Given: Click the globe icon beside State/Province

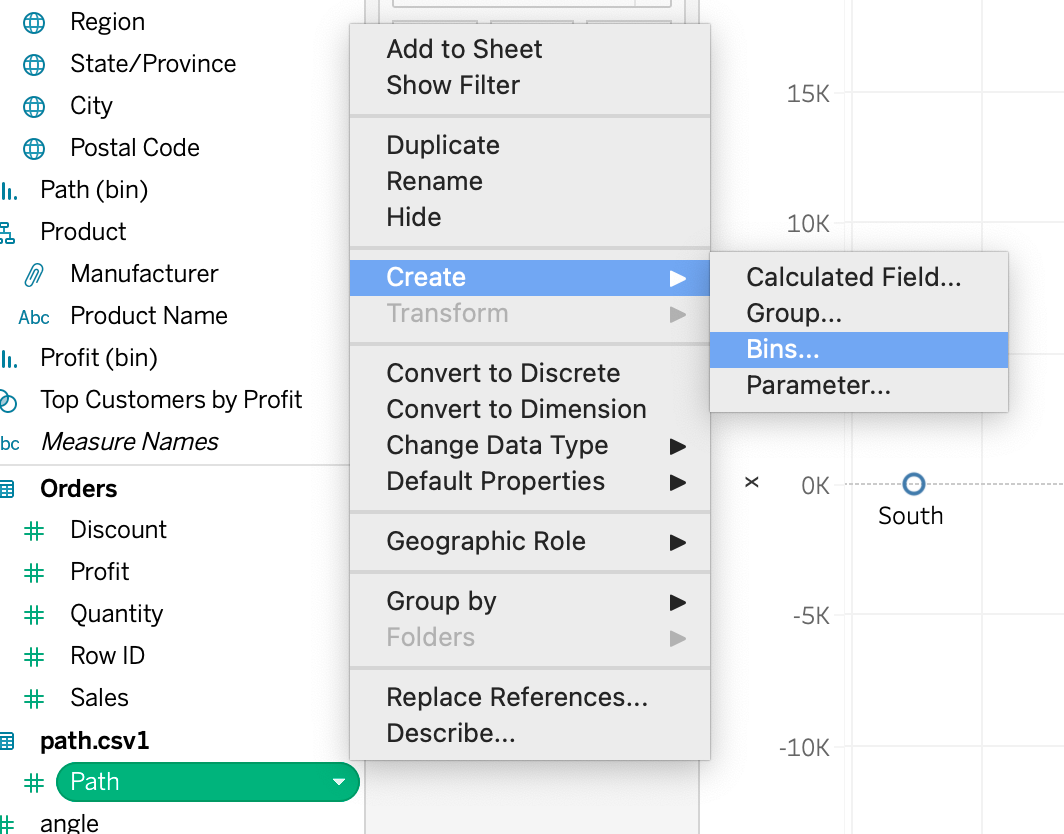Looking at the screenshot, I should (34, 65).
